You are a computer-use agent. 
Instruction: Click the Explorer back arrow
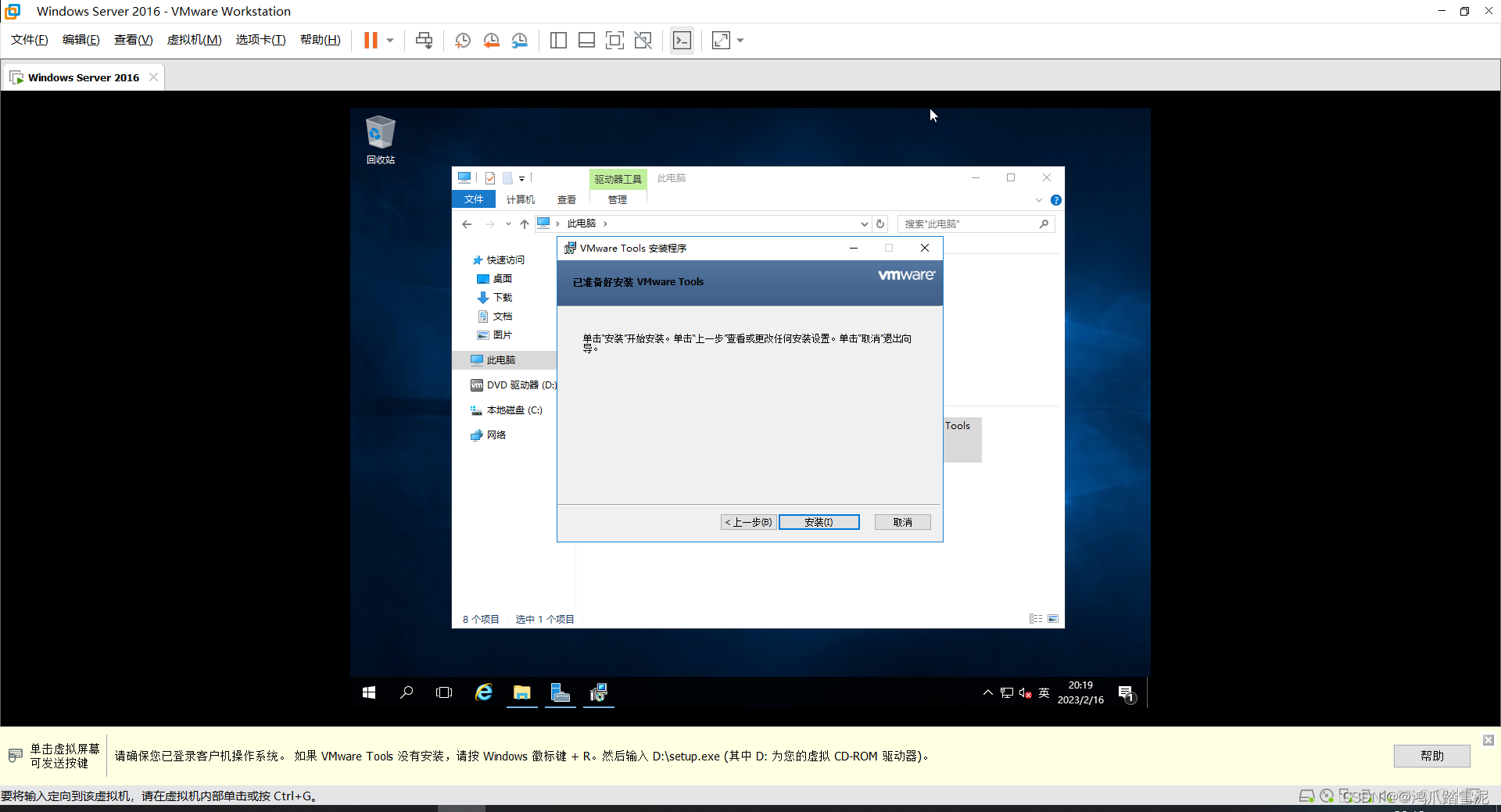(x=467, y=224)
